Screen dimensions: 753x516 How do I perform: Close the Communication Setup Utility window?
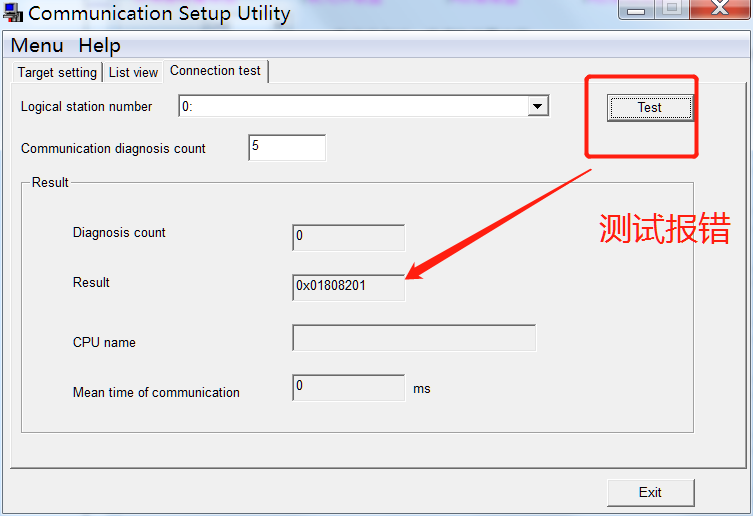point(719,9)
